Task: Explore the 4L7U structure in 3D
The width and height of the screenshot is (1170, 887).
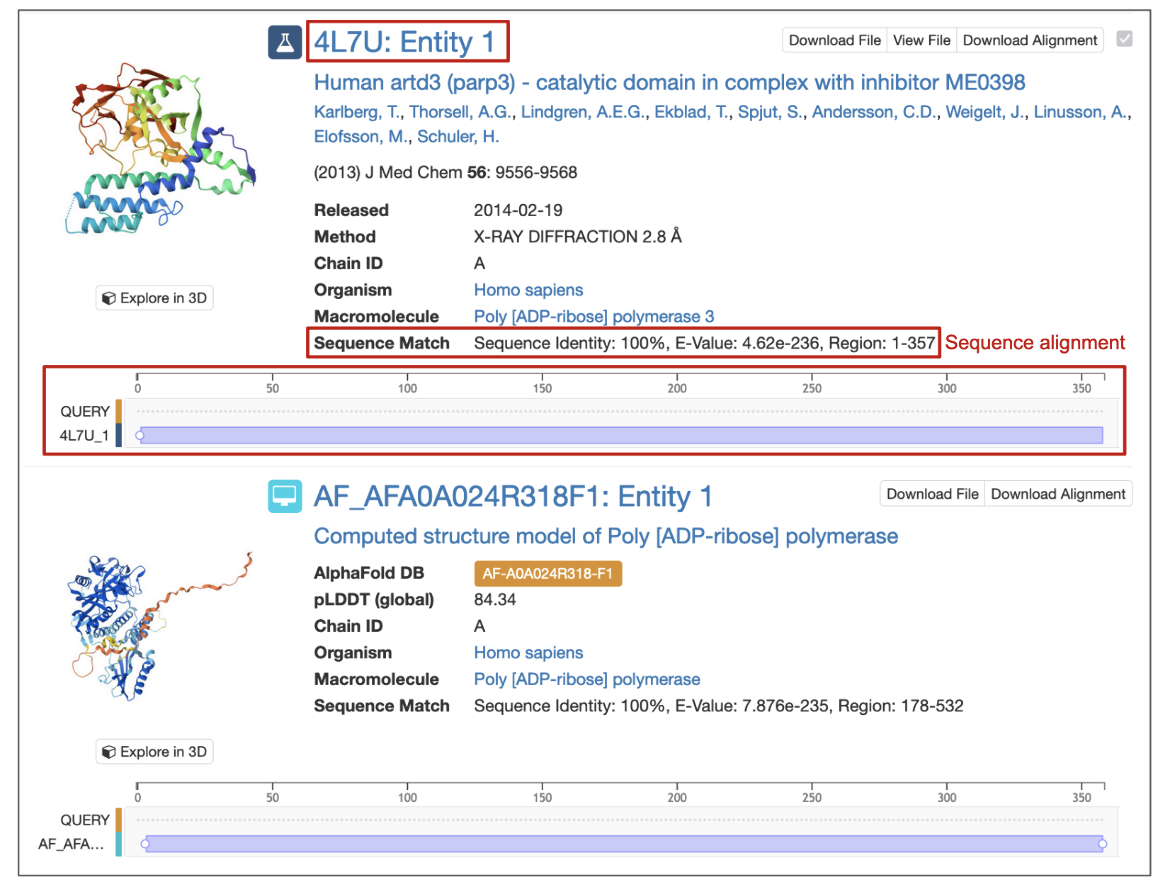Action: (x=155, y=298)
